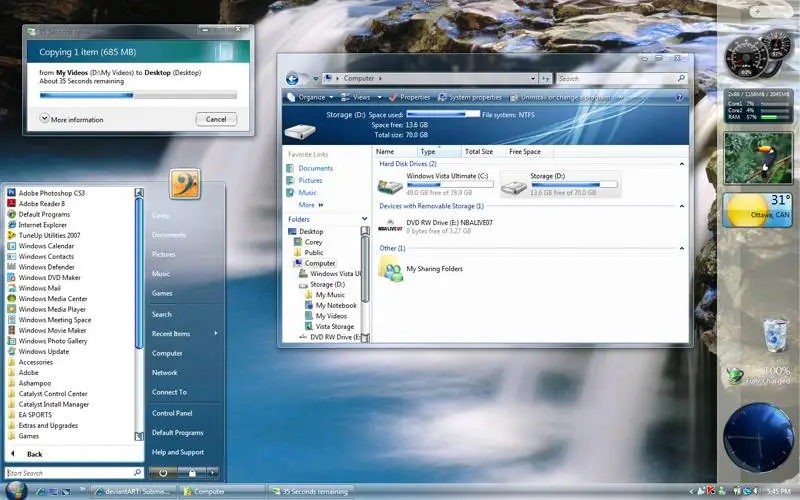Image resolution: width=800 pixels, height=500 pixels.
Task: Click the analog clock gadget
Action: (758, 437)
